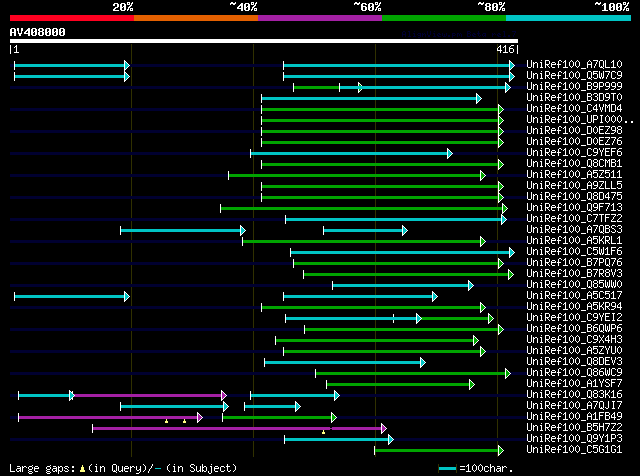Click the AV408000 query name label
The height and width of the screenshot is (476, 640).
(38, 32)
